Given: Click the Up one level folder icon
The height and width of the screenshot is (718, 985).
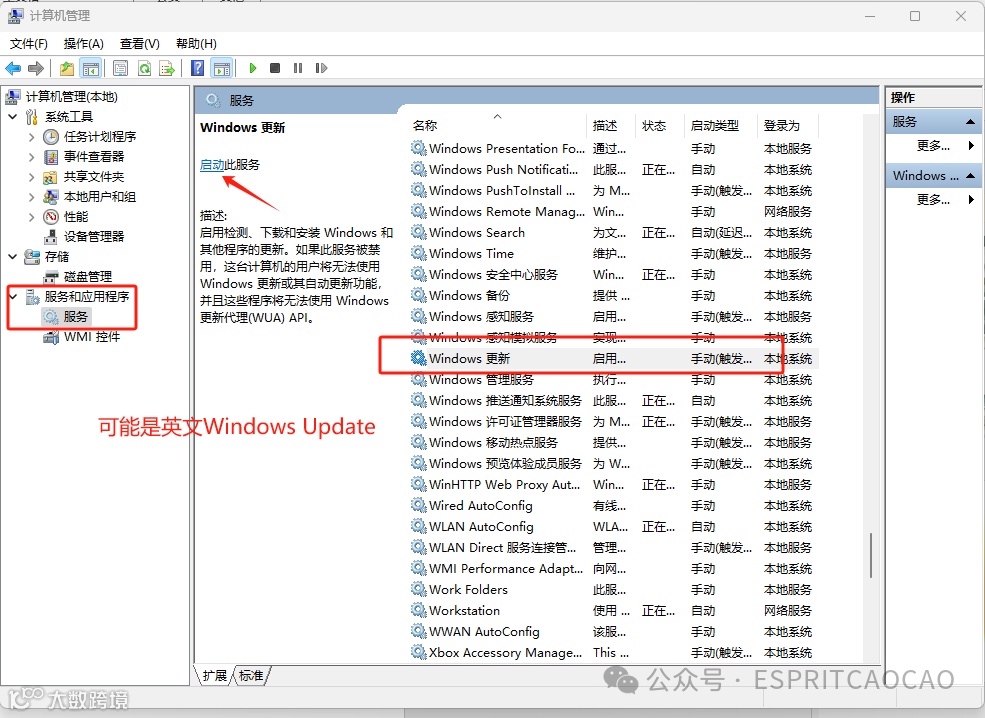Looking at the screenshot, I should coord(67,68).
